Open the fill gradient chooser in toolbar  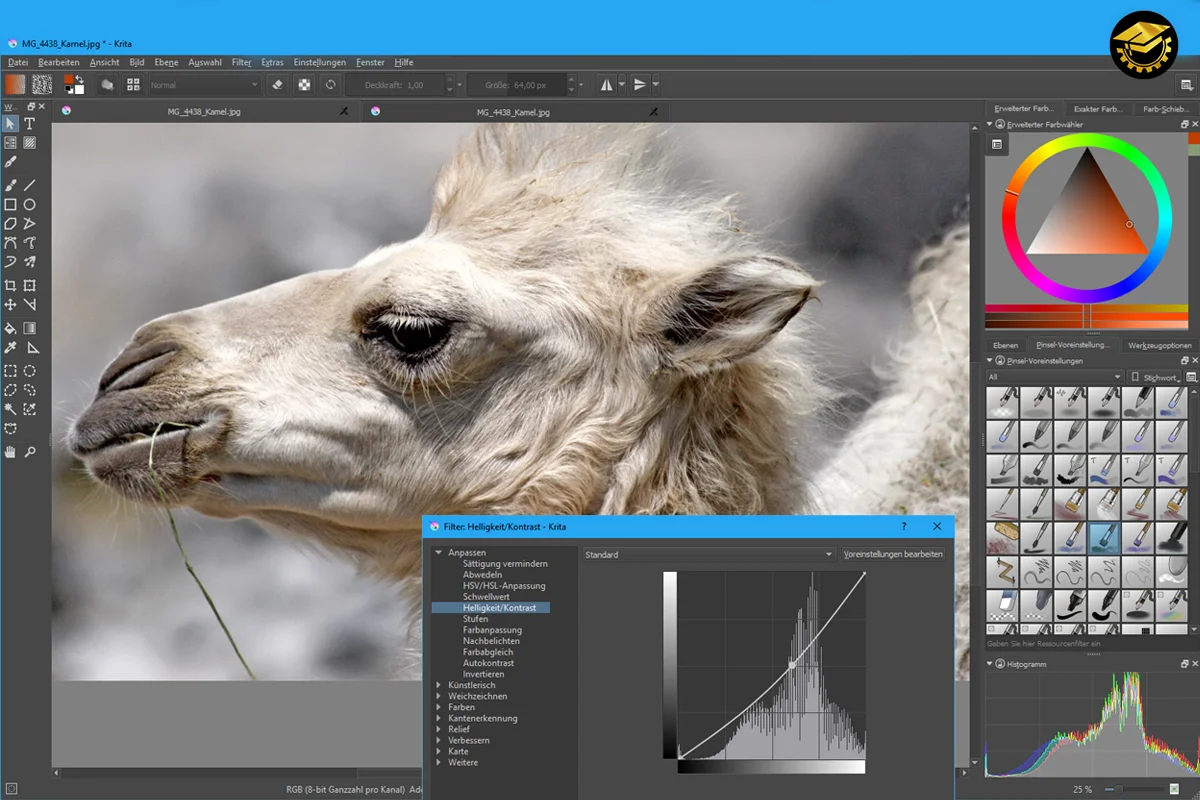(16, 85)
